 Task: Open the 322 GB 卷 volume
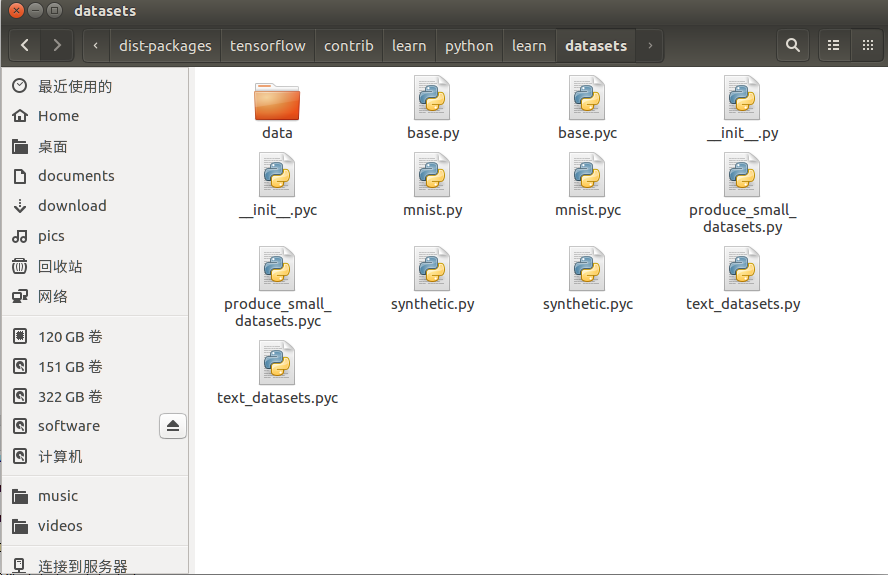tap(95, 397)
